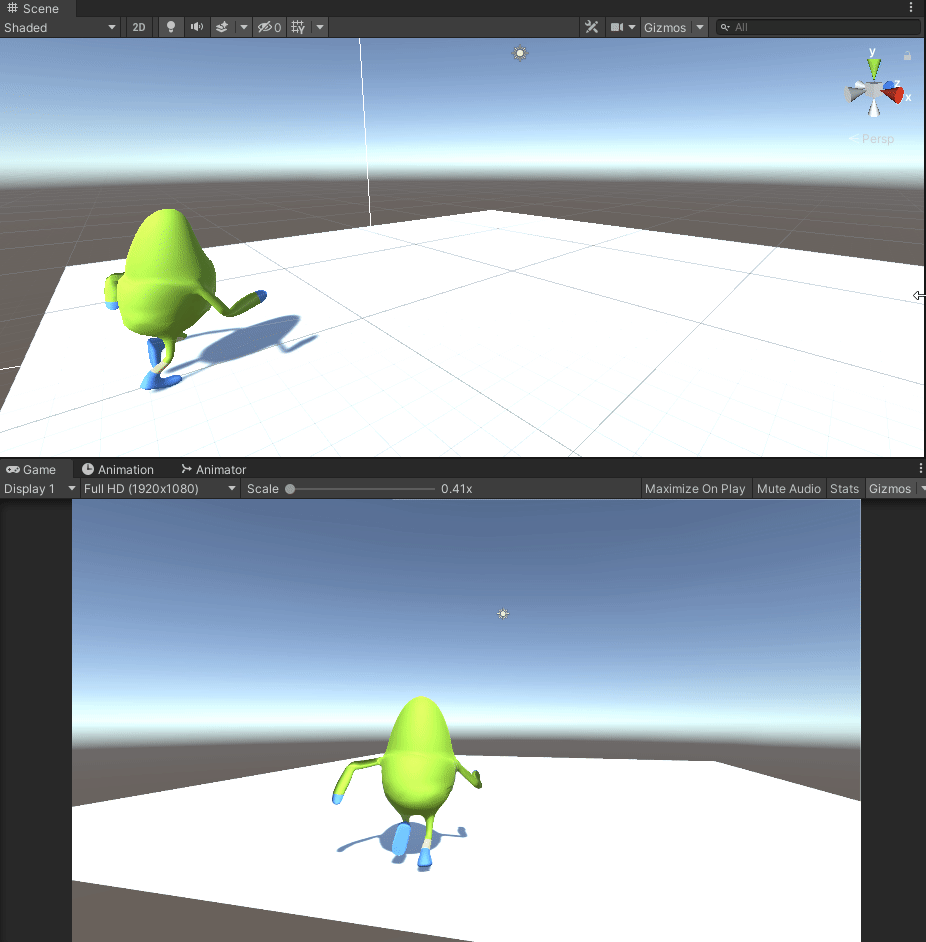
Task: Toggle hidden objects visibility icon
Action: point(269,28)
